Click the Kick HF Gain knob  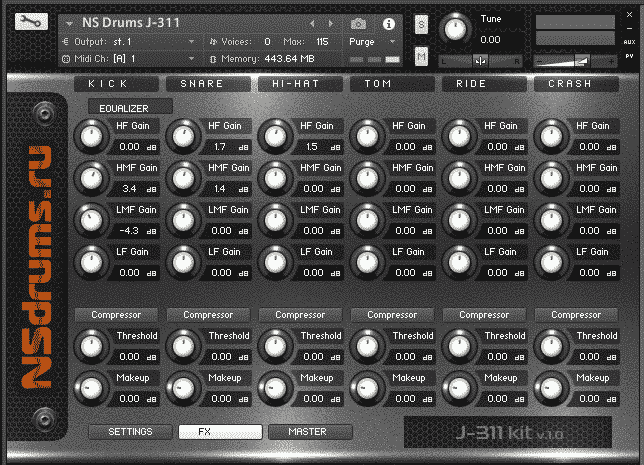pyautogui.click(x=91, y=136)
